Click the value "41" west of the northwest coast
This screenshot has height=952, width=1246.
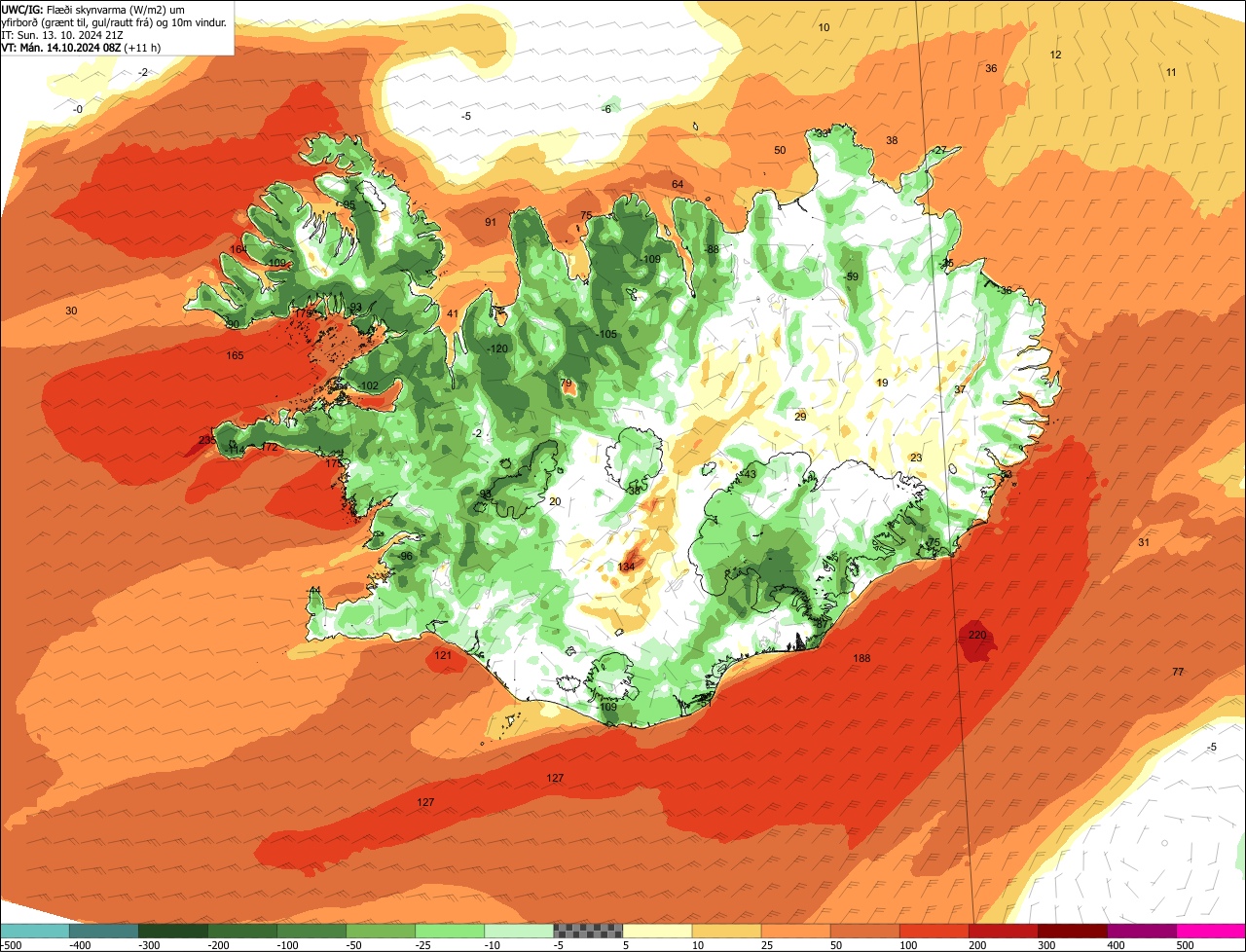click(452, 313)
